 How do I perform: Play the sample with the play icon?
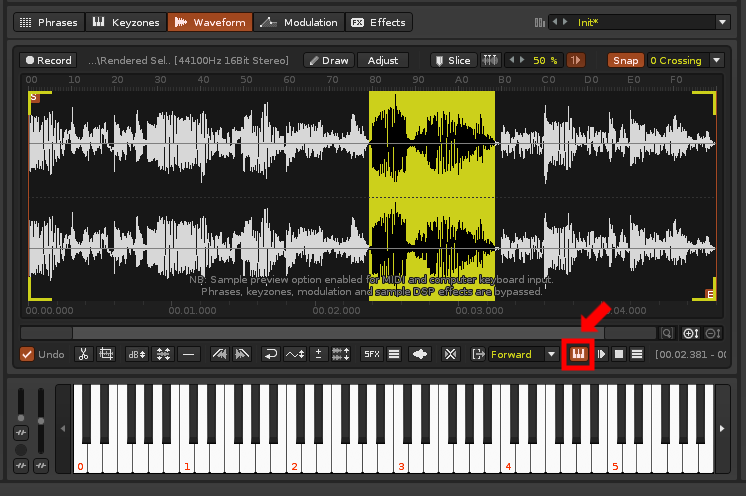coord(601,354)
